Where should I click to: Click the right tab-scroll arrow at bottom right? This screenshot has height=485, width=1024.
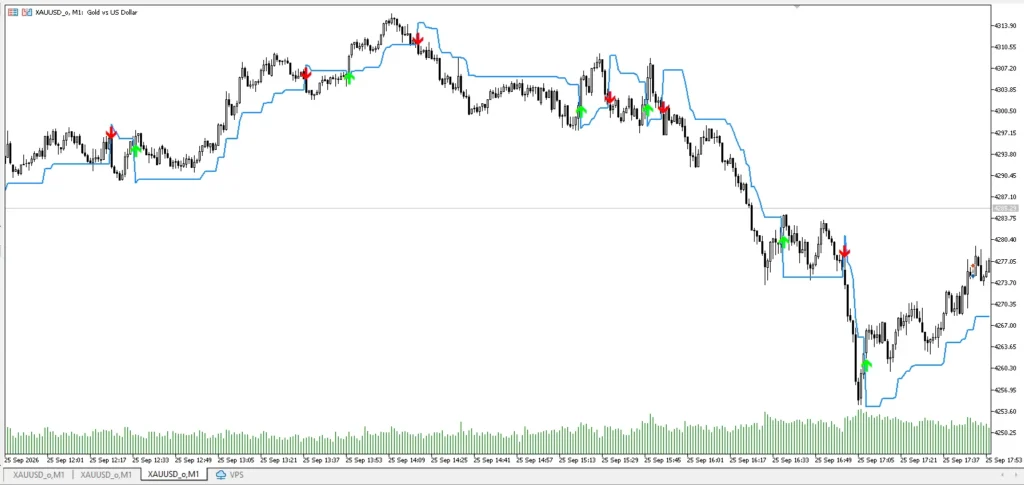click(x=1016, y=475)
